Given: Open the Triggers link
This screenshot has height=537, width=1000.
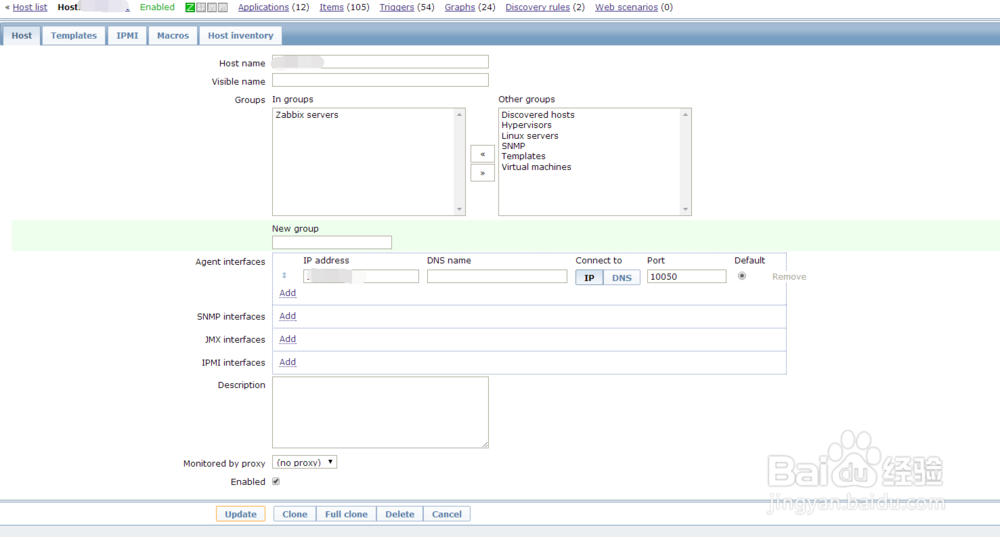Looking at the screenshot, I should [397, 7].
